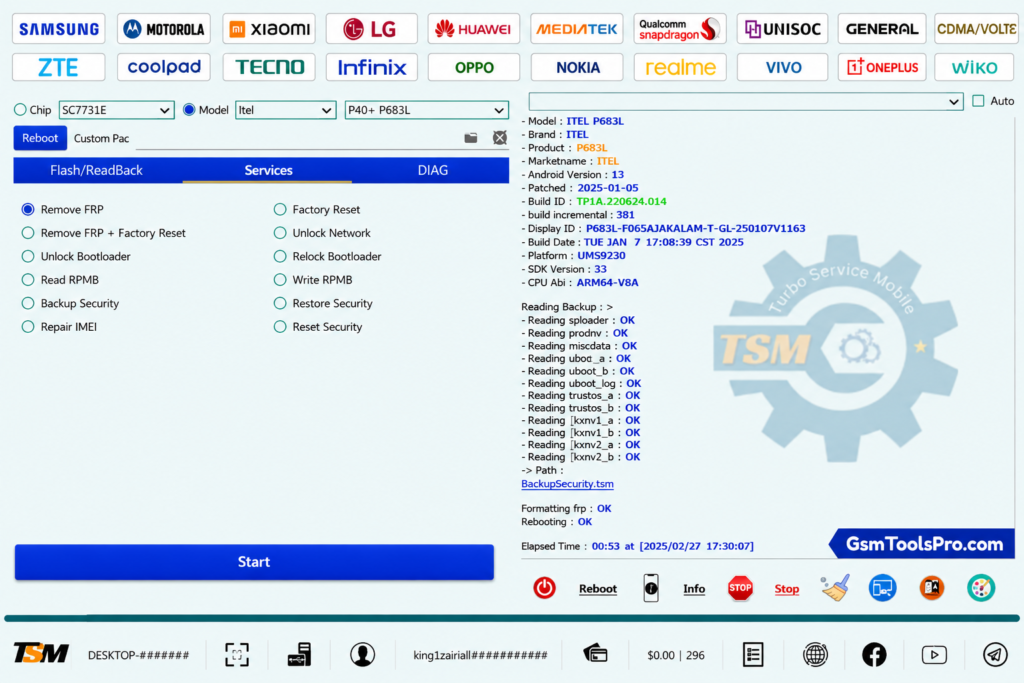Open the YouTube channel icon
Image resolution: width=1024 pixels, height=683 pixels.
click(x=934, y=654)
